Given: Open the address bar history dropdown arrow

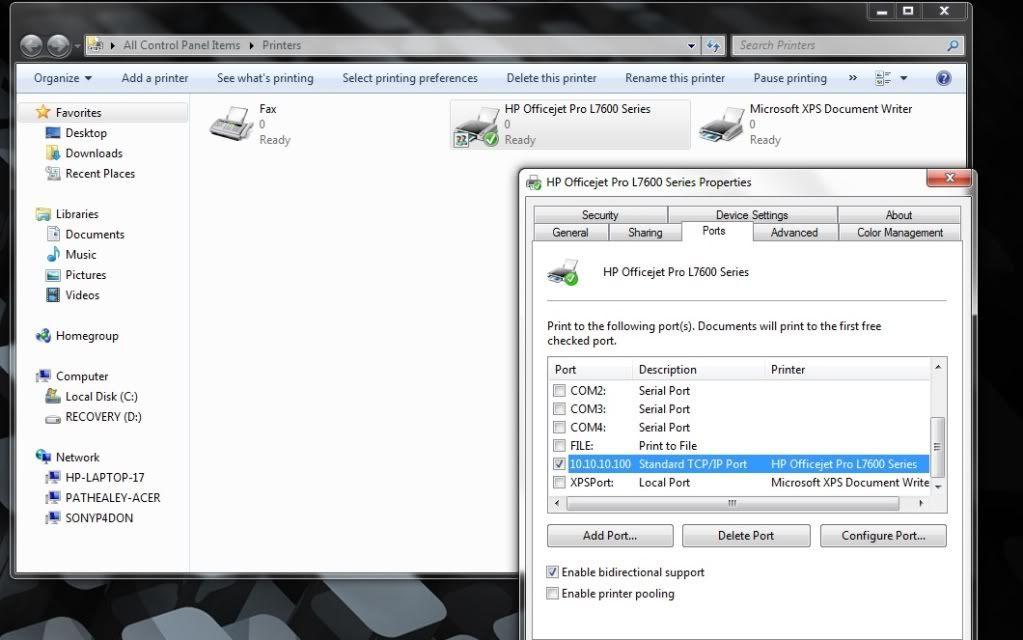Looking at the screenshot, I should (x=692, y=46).
